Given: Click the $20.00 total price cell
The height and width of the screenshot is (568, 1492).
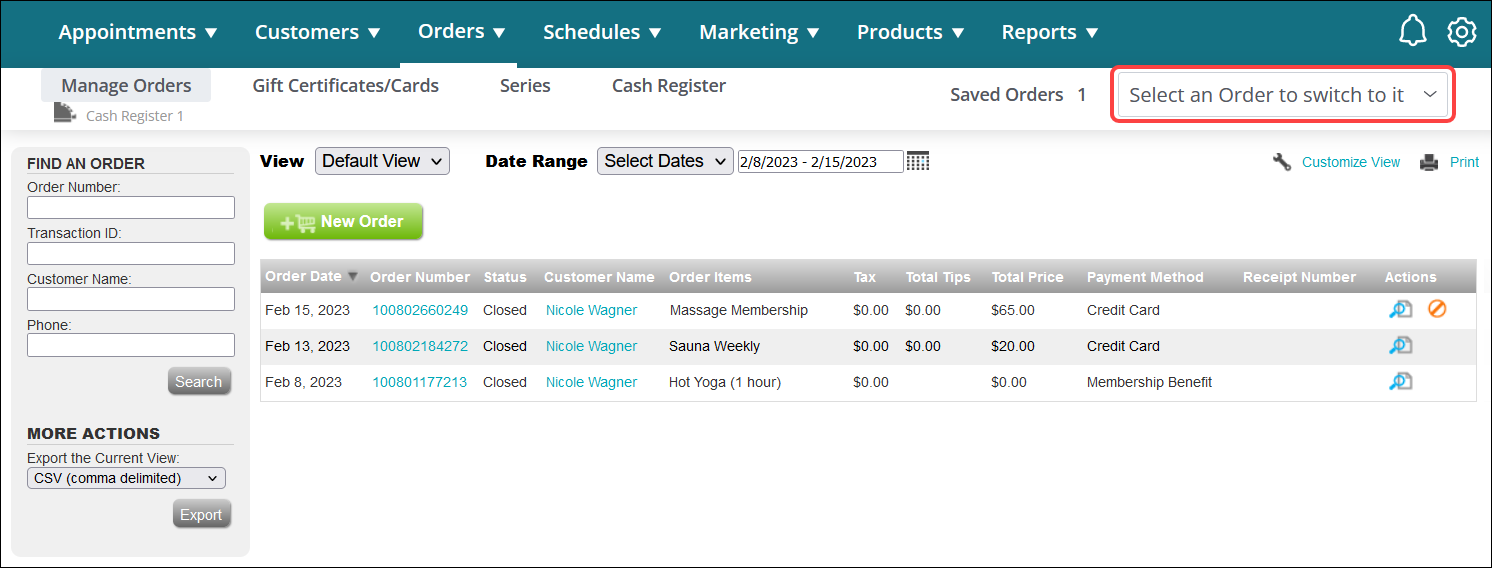Looking at the screenshot, I should (x=1013, y=346).
